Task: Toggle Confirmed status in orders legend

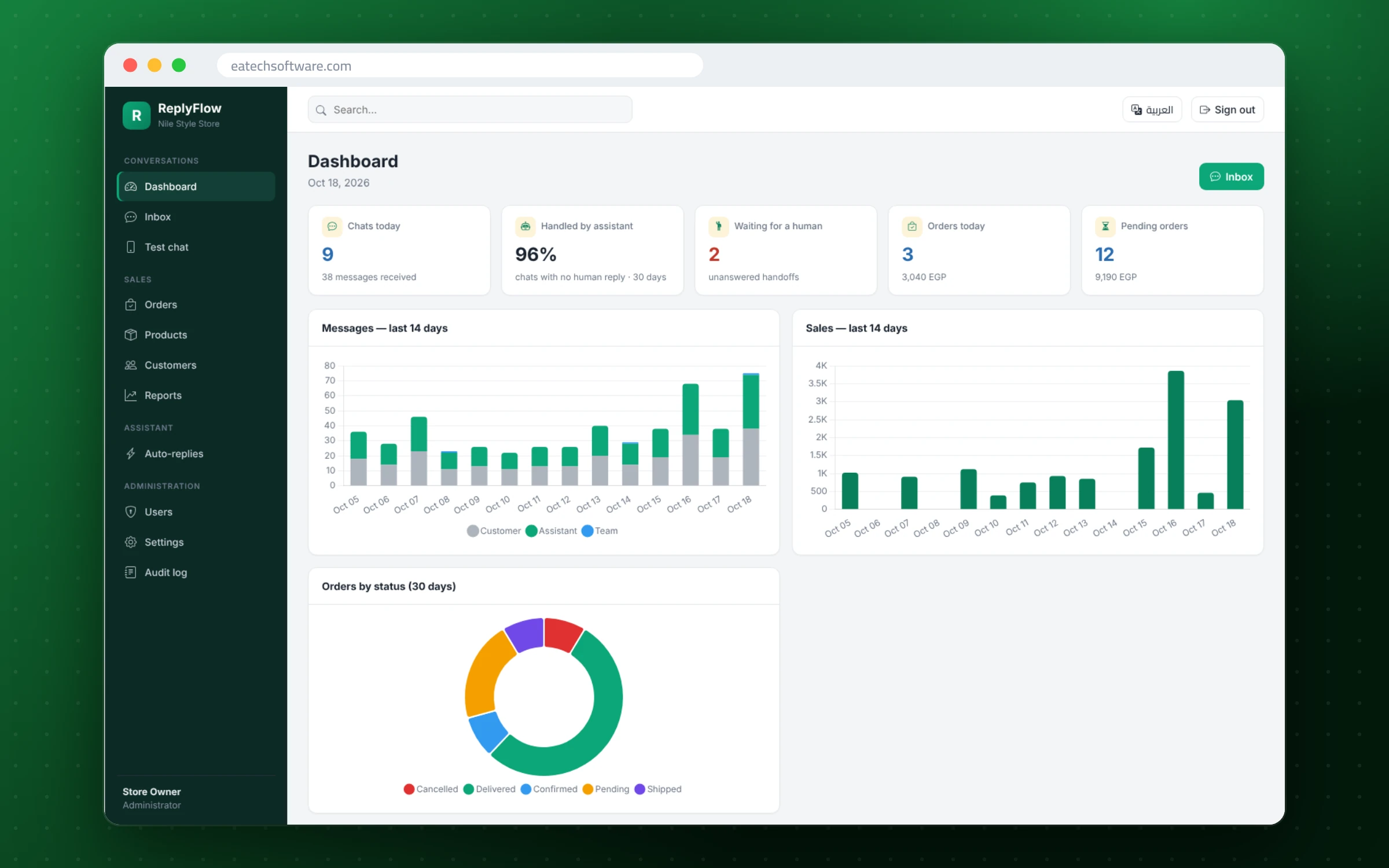Action: point(549,789)
